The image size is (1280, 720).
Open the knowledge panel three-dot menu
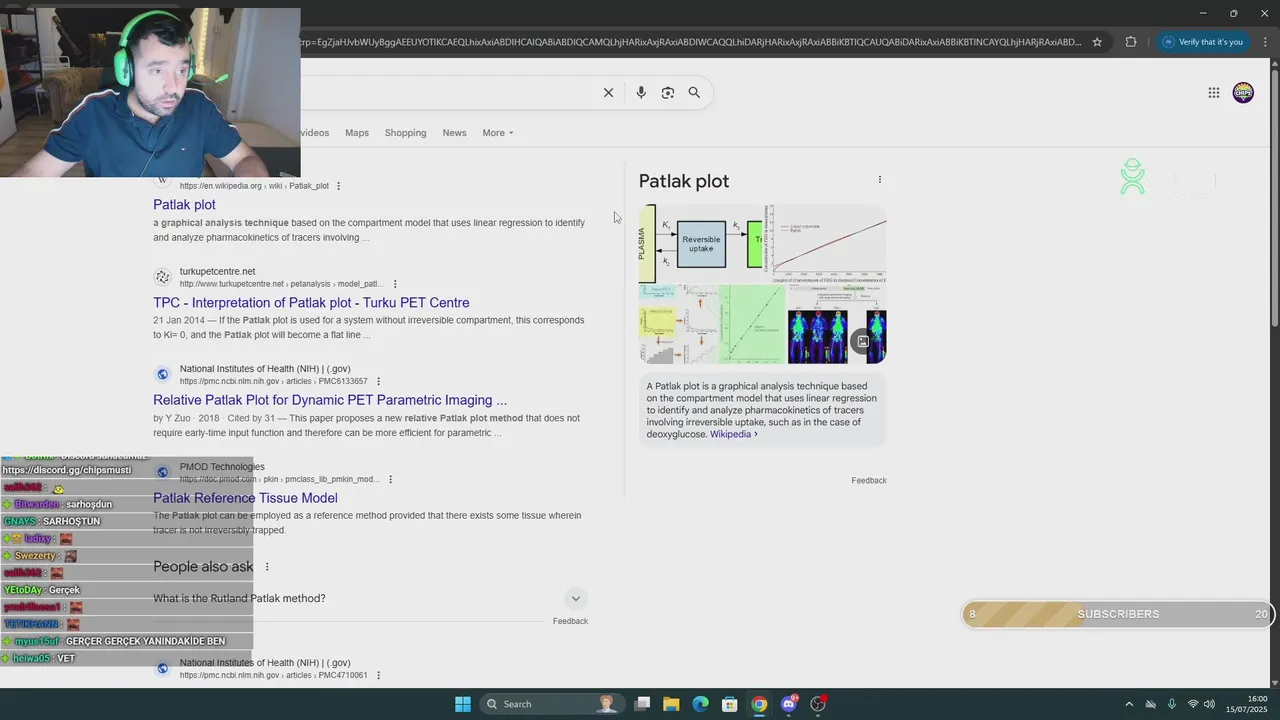coord(880,180)
